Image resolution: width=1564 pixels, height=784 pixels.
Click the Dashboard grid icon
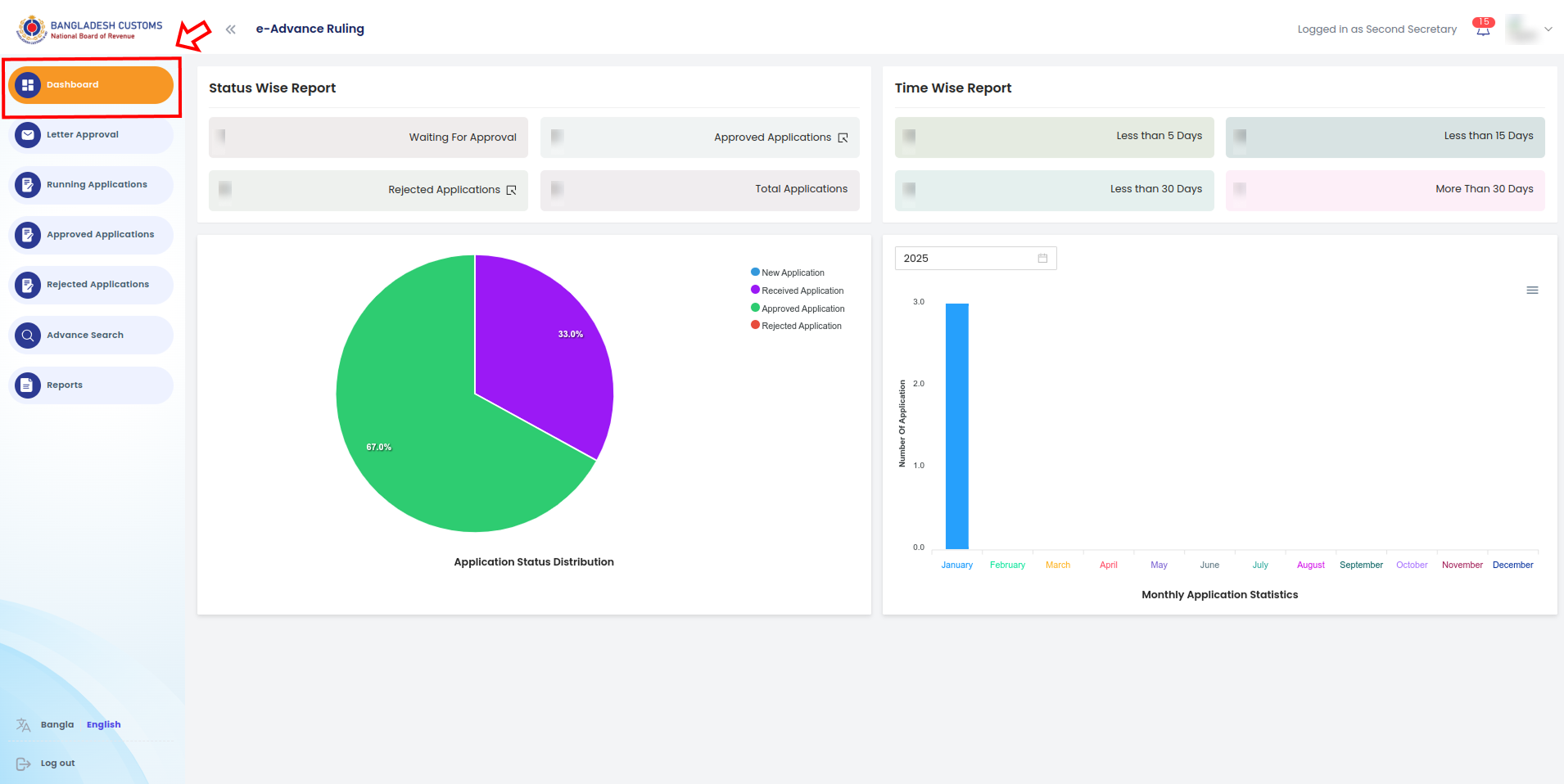pyautogui.click(x=28, y=85)
